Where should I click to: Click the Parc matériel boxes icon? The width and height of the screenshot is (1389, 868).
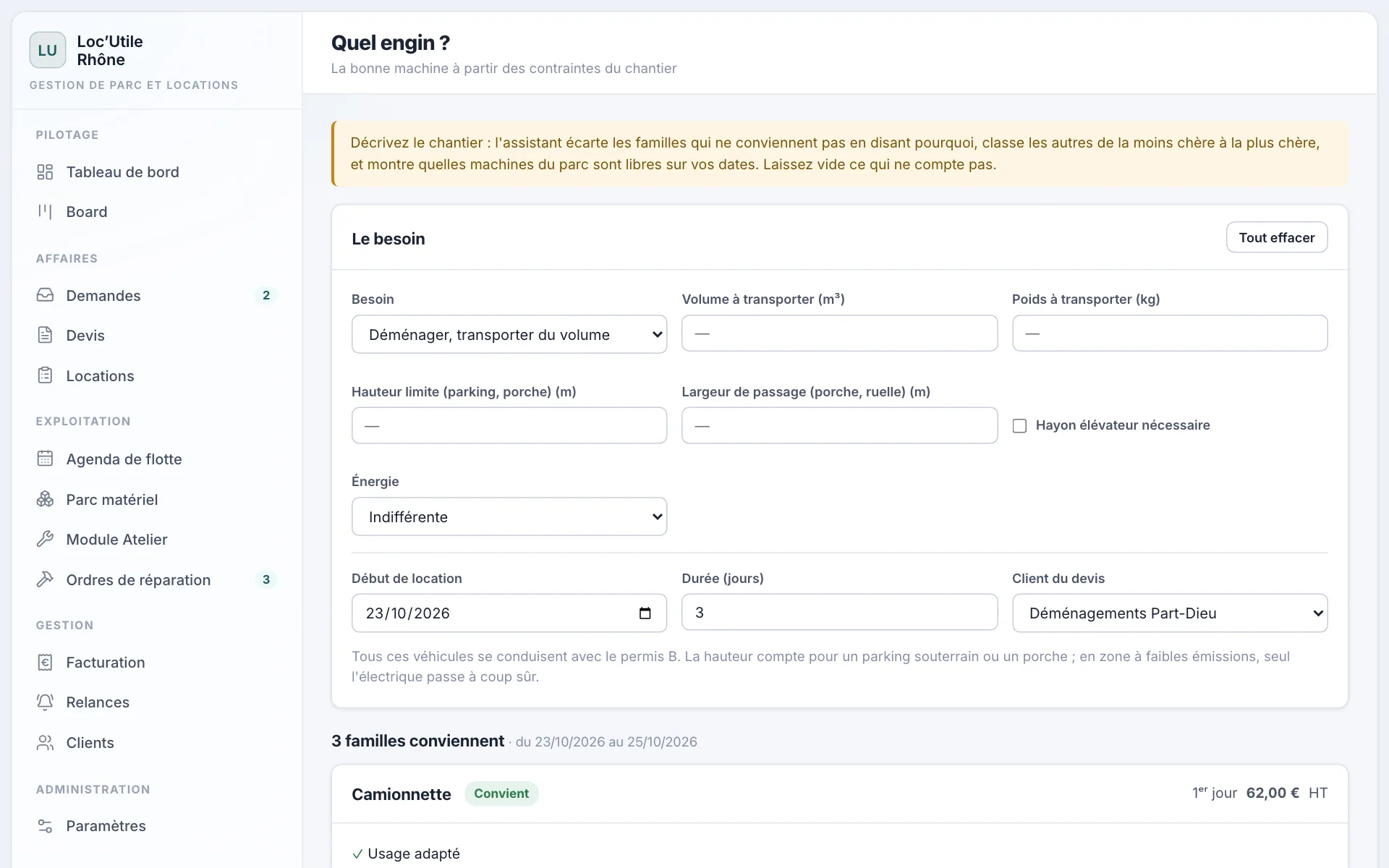coord(45,499)
